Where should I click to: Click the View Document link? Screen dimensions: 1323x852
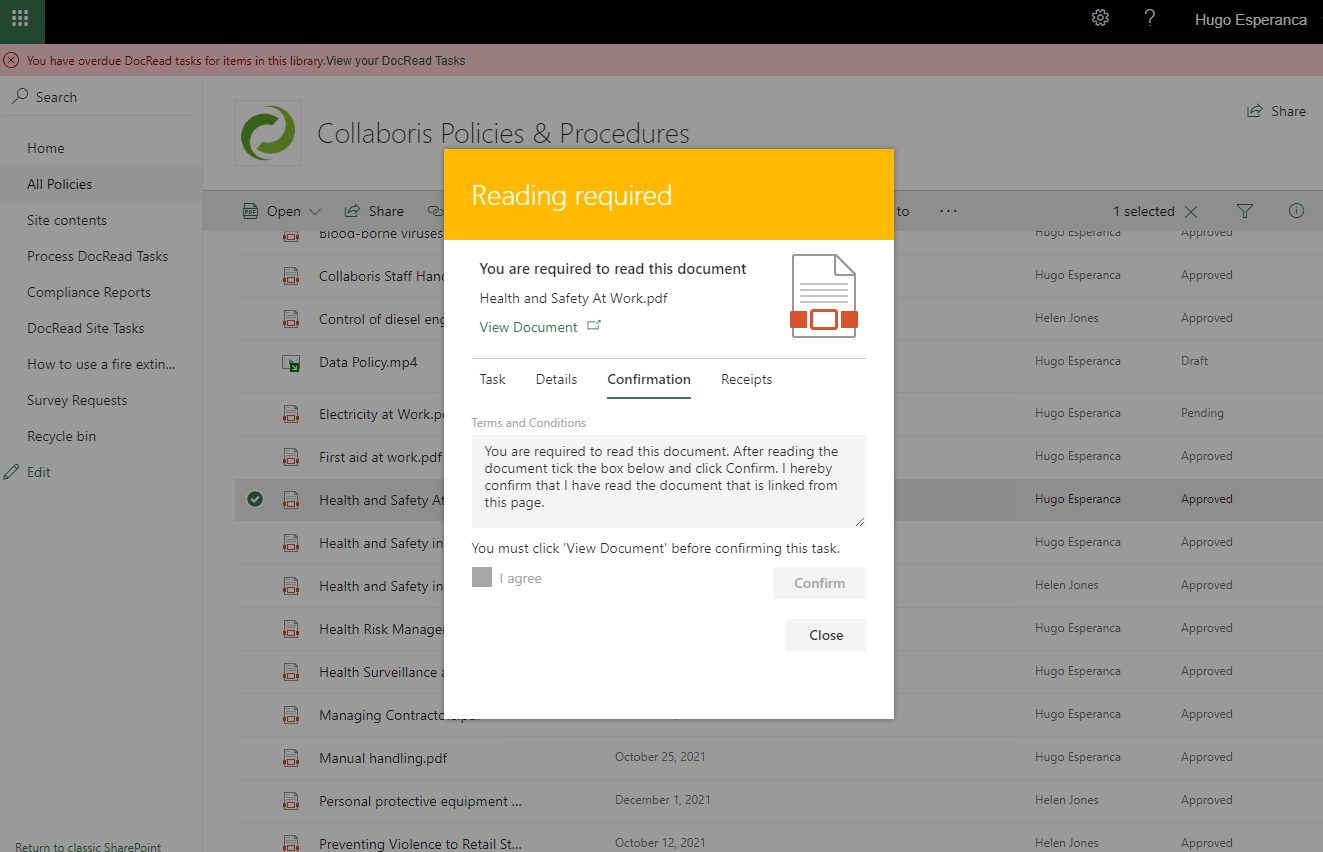coord(529,327)
